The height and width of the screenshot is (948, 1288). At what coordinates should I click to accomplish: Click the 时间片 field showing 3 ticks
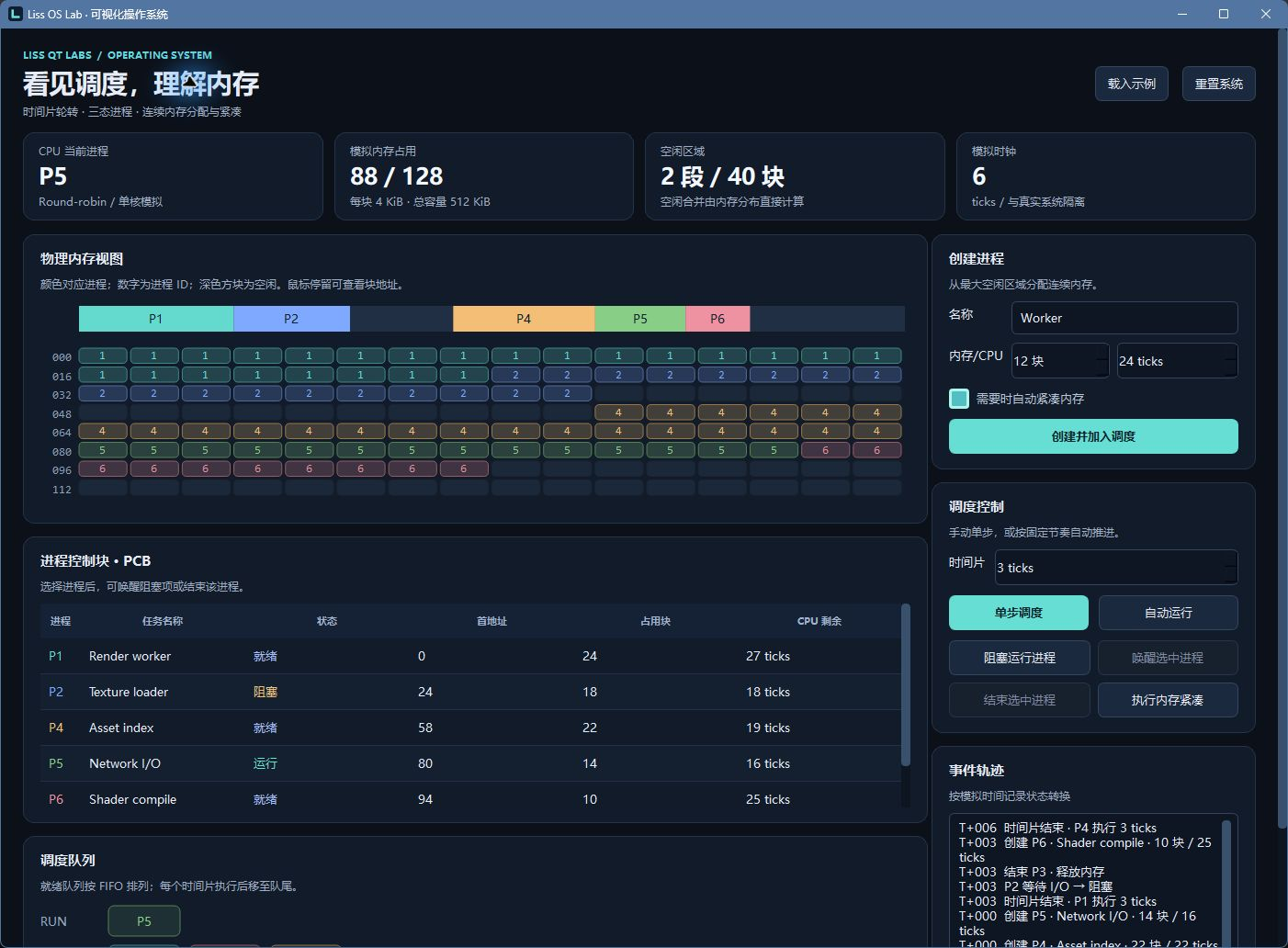[1116, 568]
